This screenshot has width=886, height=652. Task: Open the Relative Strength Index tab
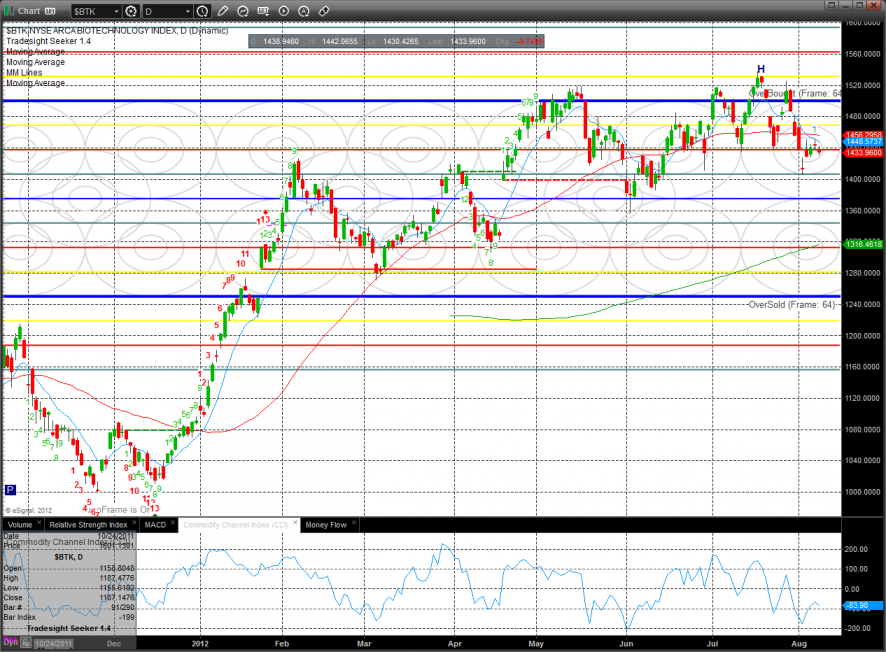click(89, 524)
